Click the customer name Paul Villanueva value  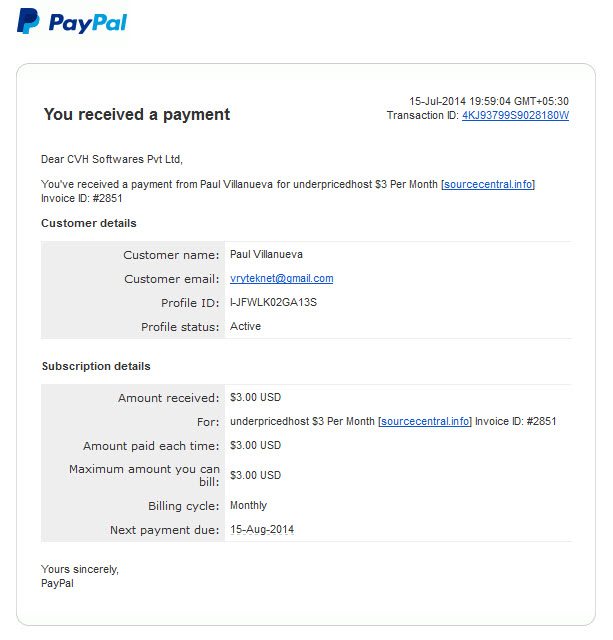pos(267,254)
